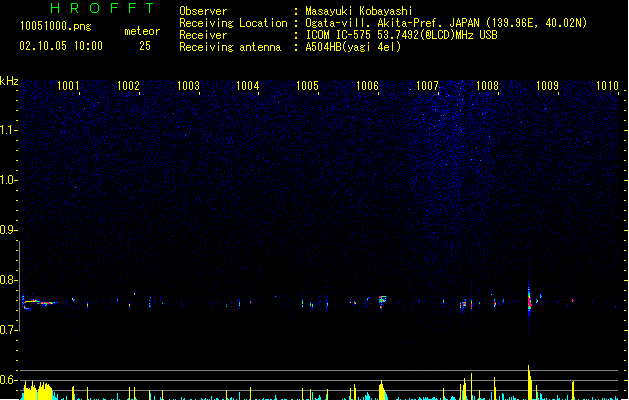
Task: Select ICOM IC-575 53.7492 MHz USB text
Action: pyautogui.click(x=401, y=35)
